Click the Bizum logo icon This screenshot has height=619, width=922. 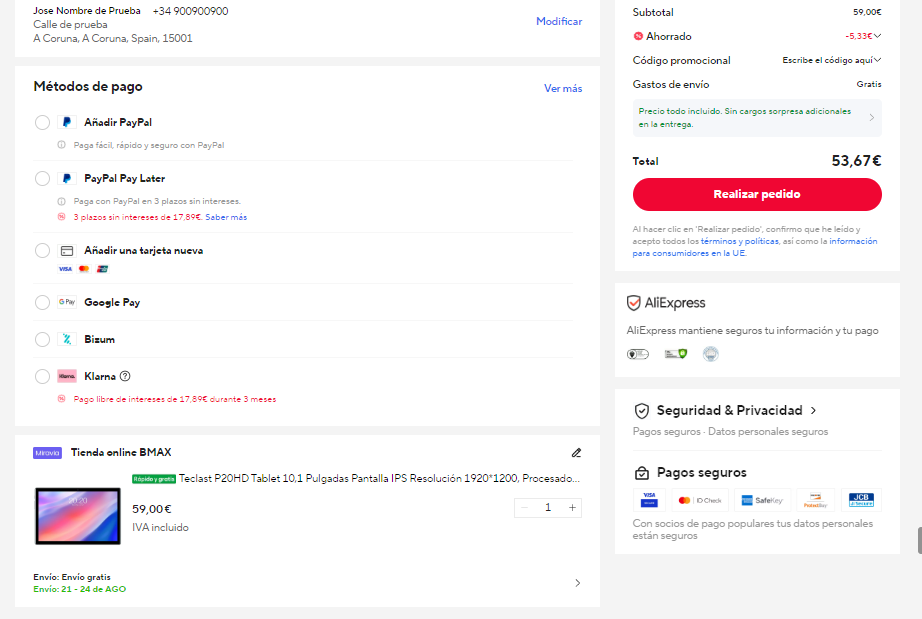click(67, 339)
